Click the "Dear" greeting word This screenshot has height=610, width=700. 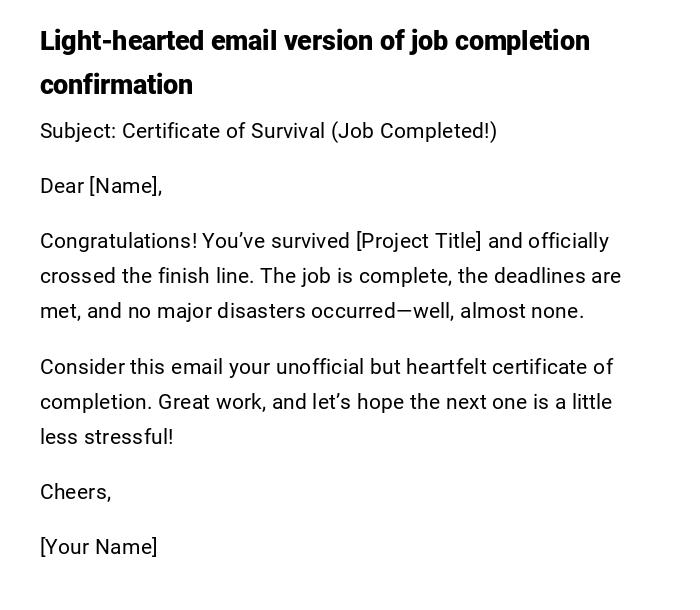[62, 186]
